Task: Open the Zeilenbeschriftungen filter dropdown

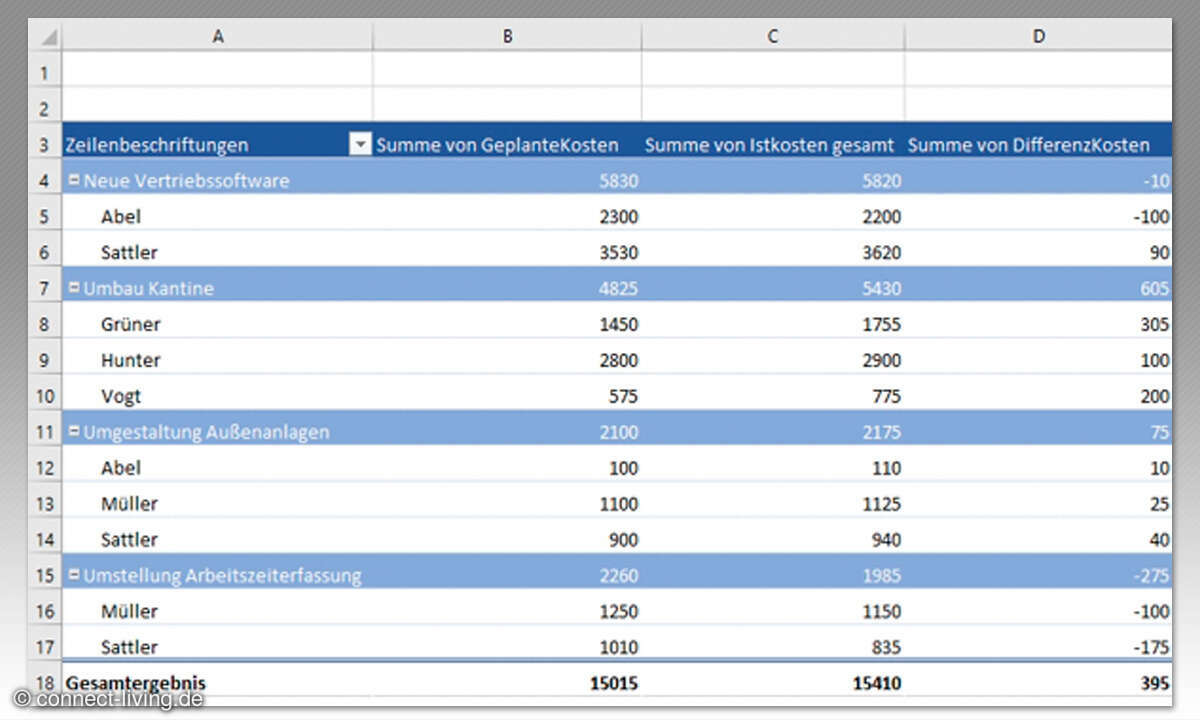Action: (360, 145)
